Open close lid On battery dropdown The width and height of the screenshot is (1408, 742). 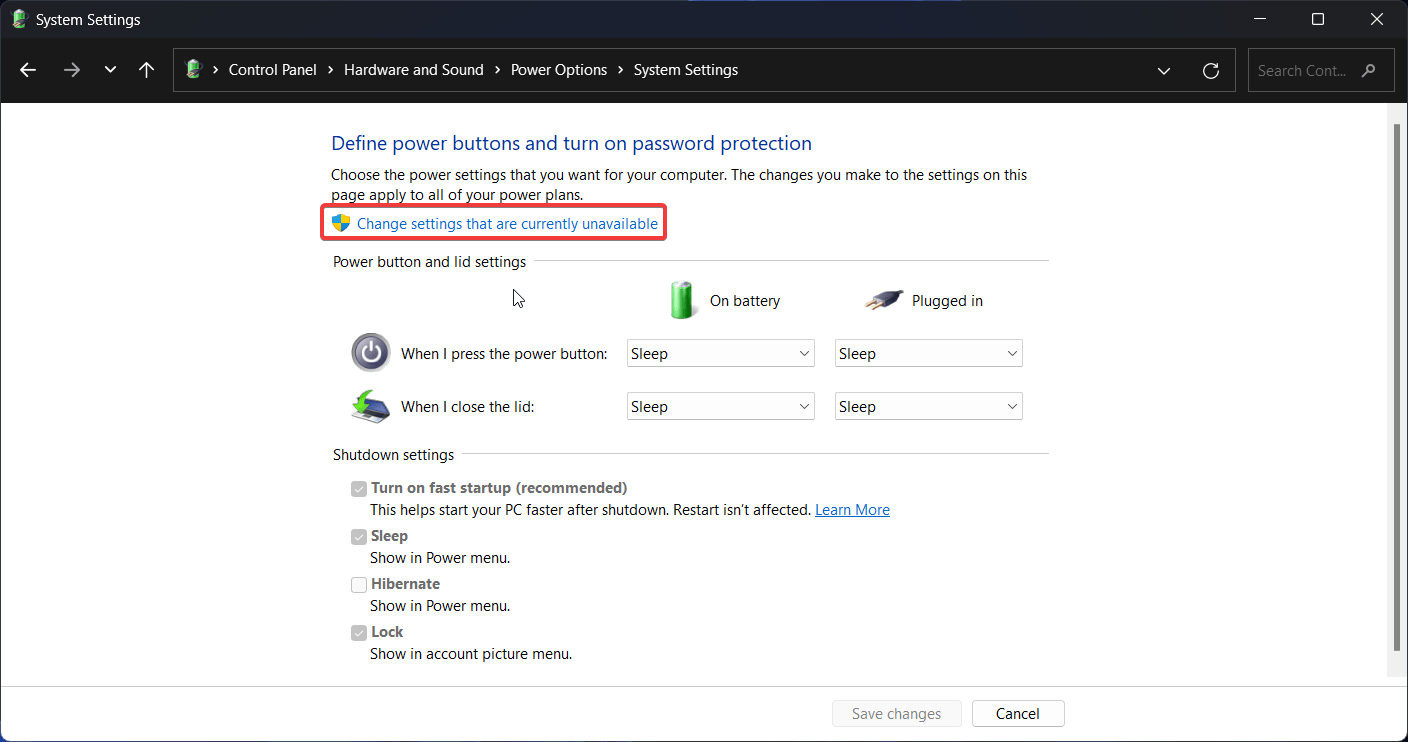point(721,406)
